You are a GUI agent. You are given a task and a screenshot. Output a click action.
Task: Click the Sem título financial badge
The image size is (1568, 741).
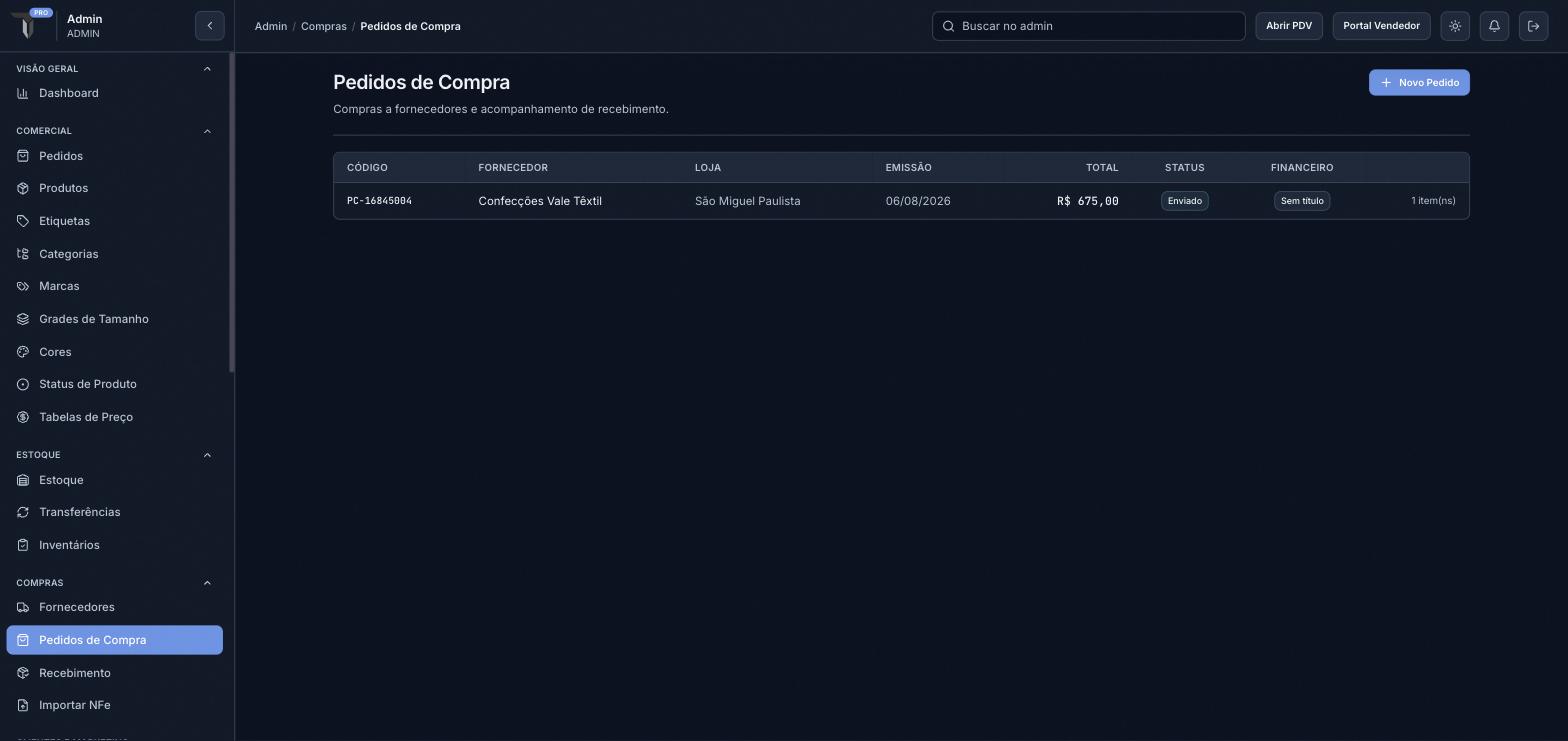tap(1302, 201)
